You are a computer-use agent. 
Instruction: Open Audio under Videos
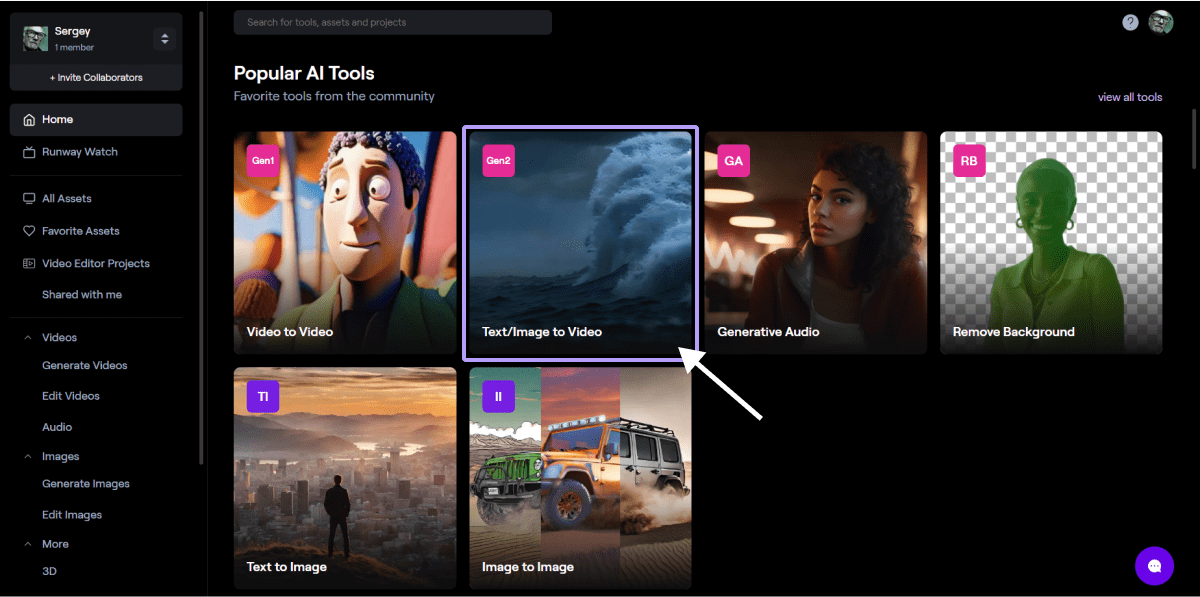point(57,427)
